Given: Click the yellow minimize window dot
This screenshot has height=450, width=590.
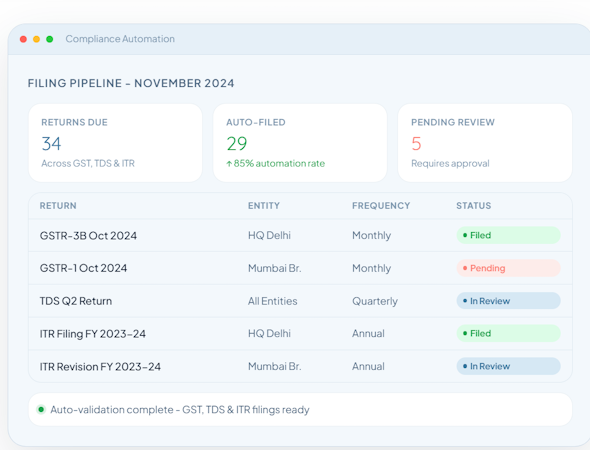Looking at the screenshot, I should point(36,39).
